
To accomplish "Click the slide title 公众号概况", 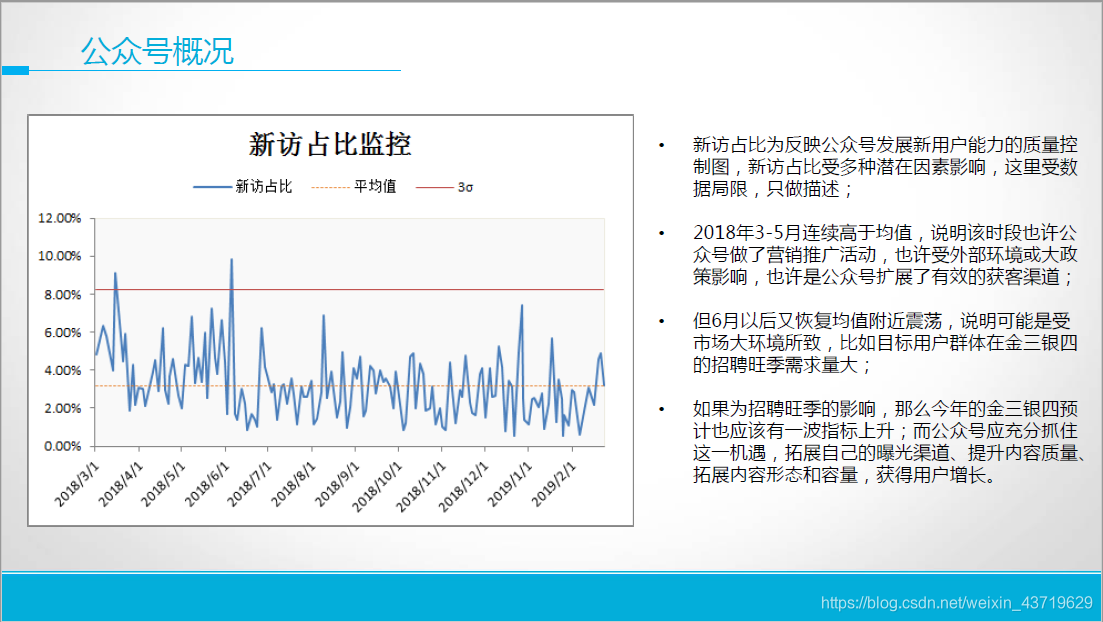I will [x=157, y=51].
